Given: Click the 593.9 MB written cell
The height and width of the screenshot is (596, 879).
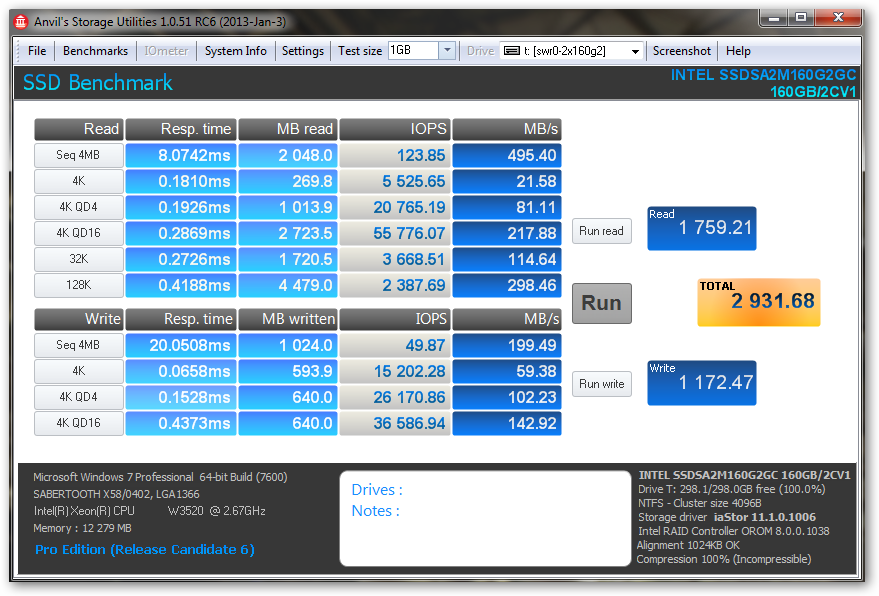Looking at the screenshot, I should 288,371.
